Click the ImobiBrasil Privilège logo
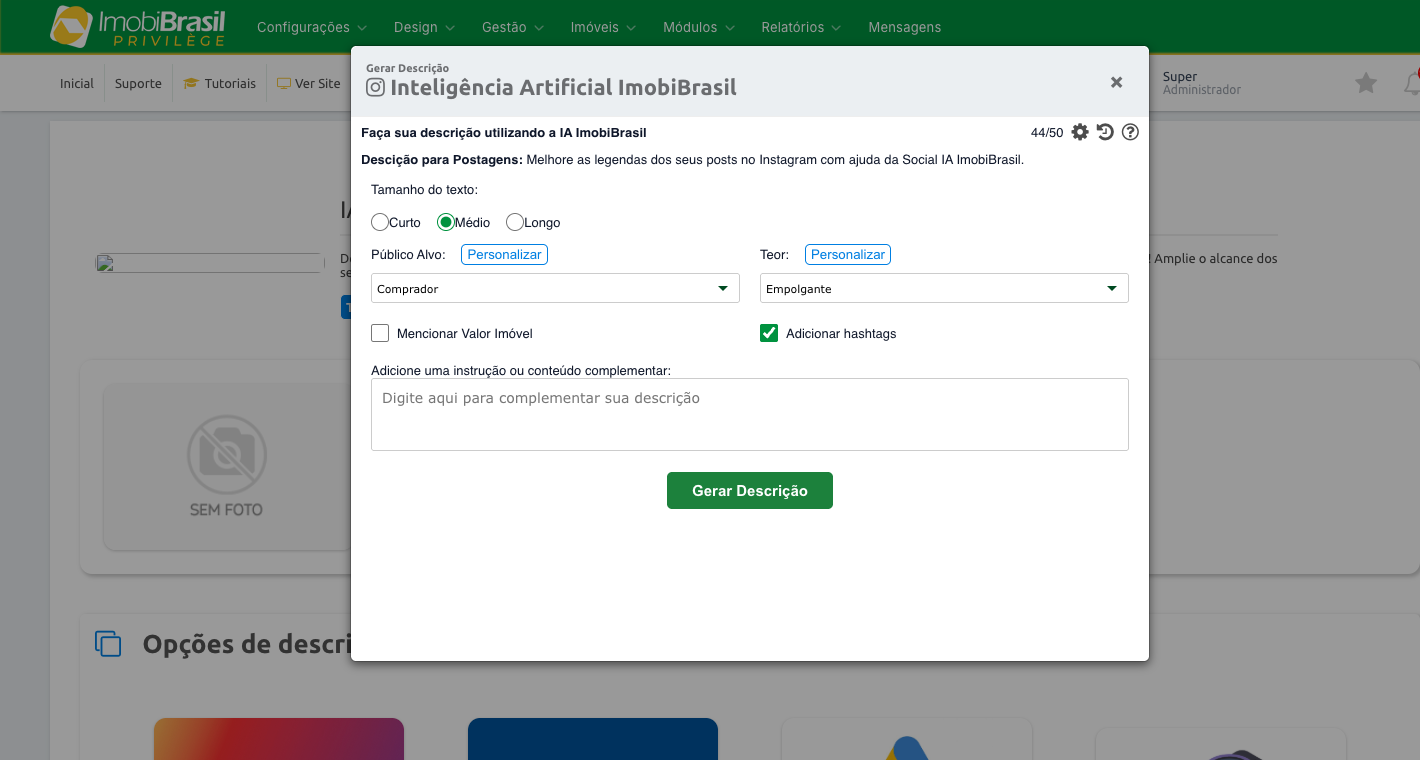The width and height of the screenshot is (1420, 760). click(x=138, y=27)
